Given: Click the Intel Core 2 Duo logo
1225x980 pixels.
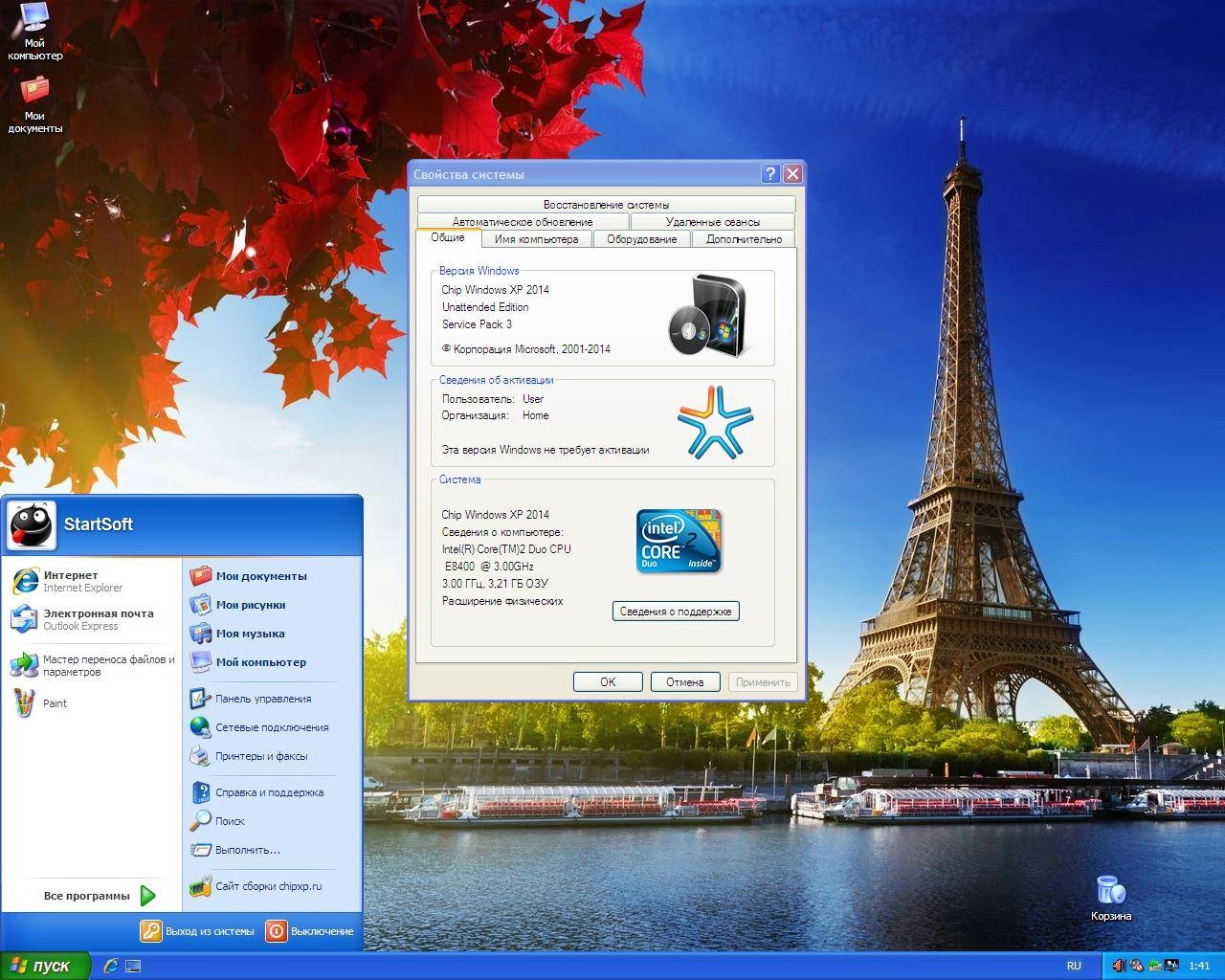Looking at the screenshot, I should [679, 541].
